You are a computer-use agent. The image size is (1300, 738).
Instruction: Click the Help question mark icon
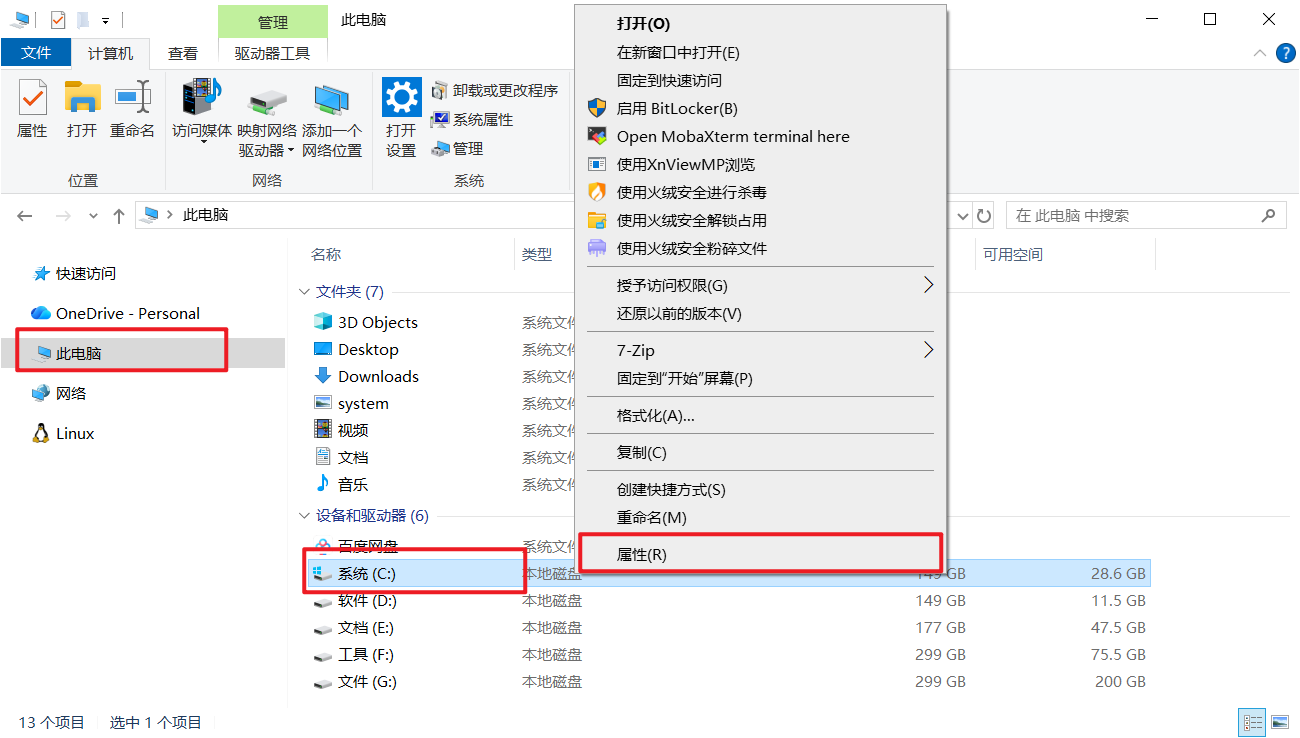(1286, 53)
